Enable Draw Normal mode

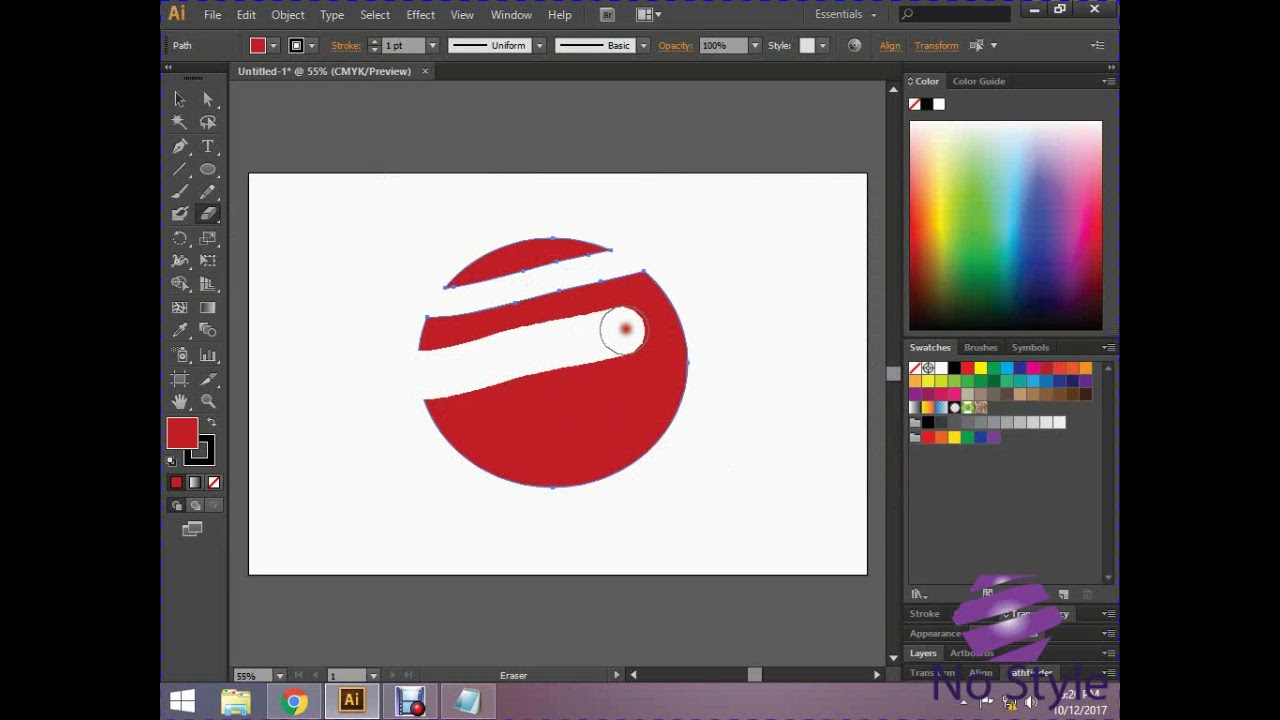click(x=176, y=505)
